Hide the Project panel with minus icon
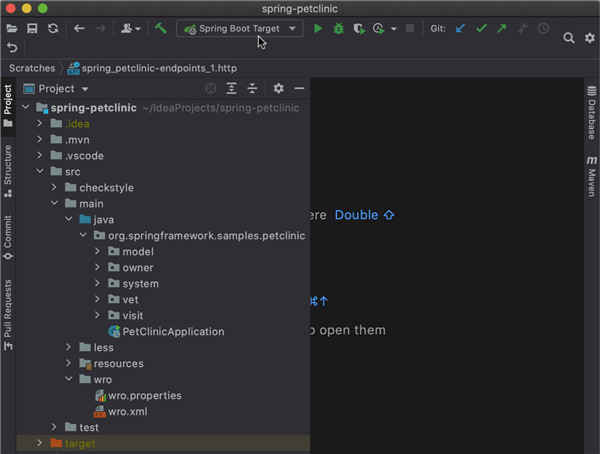The width and height of the screenshot is (600, 454). [299, 88]
